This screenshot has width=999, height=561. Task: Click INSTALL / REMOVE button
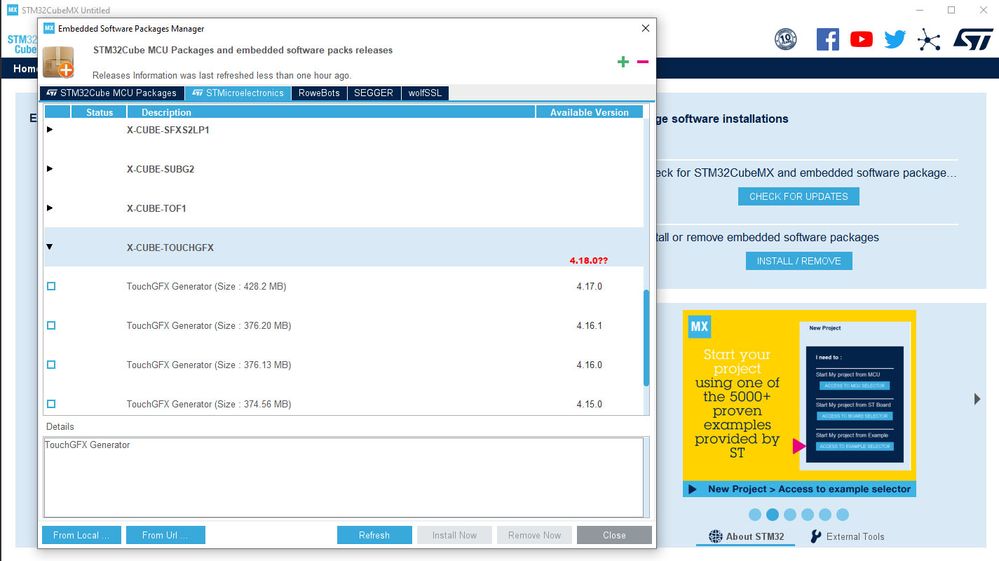point(798,261)
